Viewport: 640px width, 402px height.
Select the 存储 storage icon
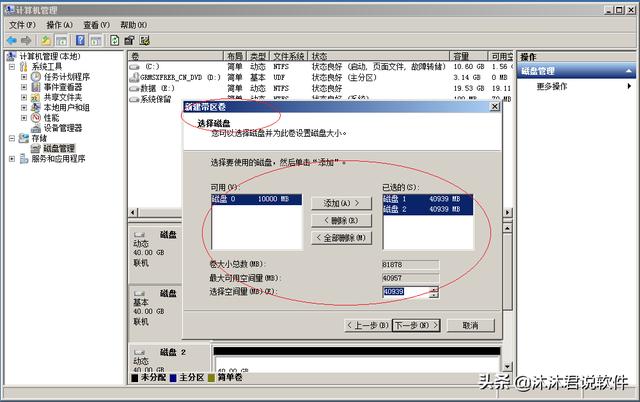click(x=24, y=138)
